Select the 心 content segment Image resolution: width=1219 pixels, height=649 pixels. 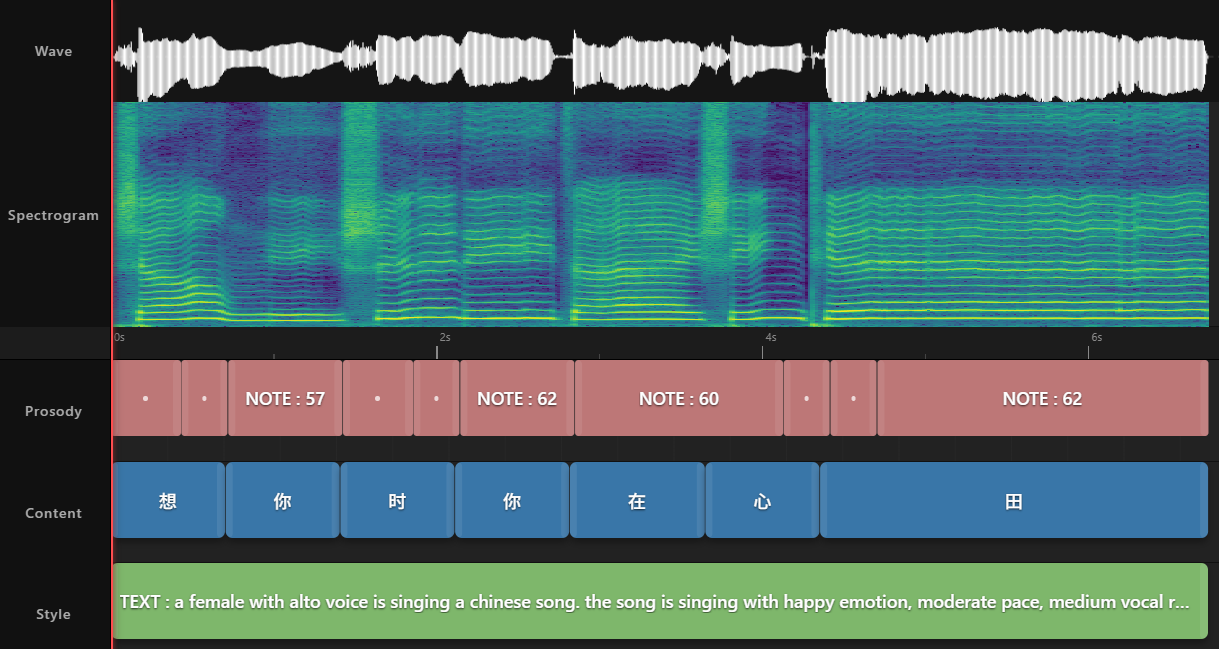pos(762,500)
